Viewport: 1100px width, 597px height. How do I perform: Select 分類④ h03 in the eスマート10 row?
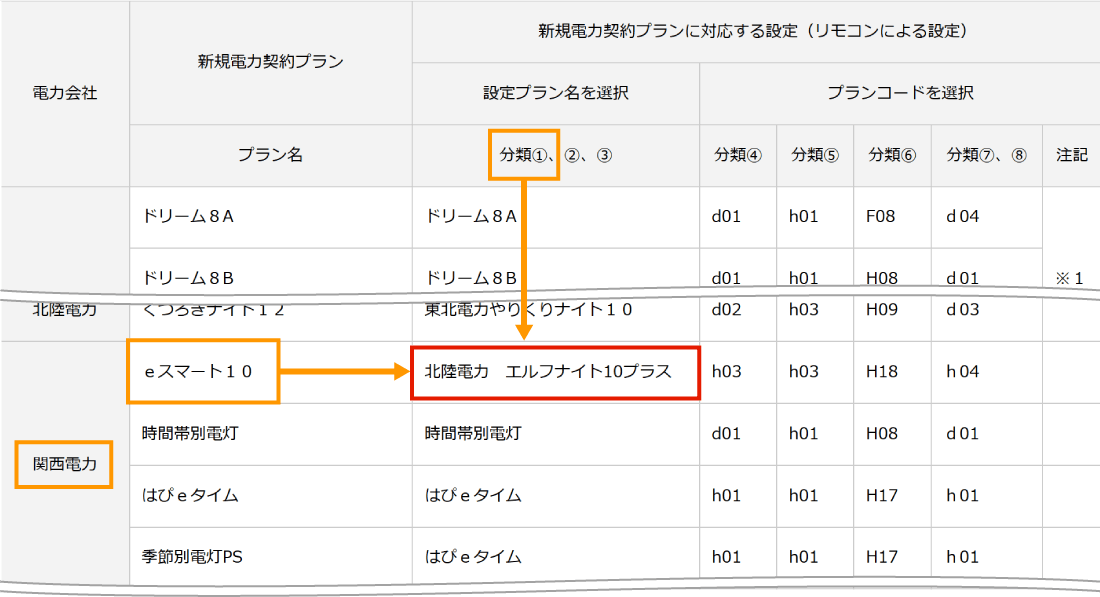[x=726, y=372]
